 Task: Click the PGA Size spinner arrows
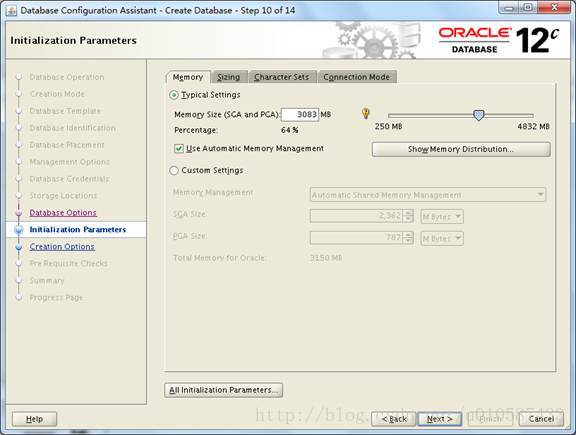408,238
